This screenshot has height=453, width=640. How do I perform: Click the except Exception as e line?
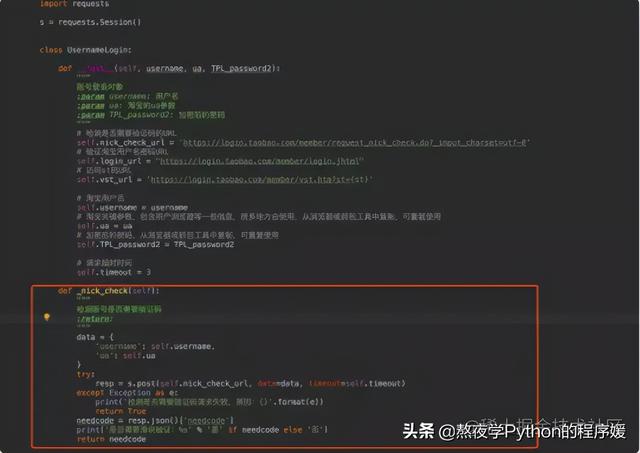[x=127, y=393]
